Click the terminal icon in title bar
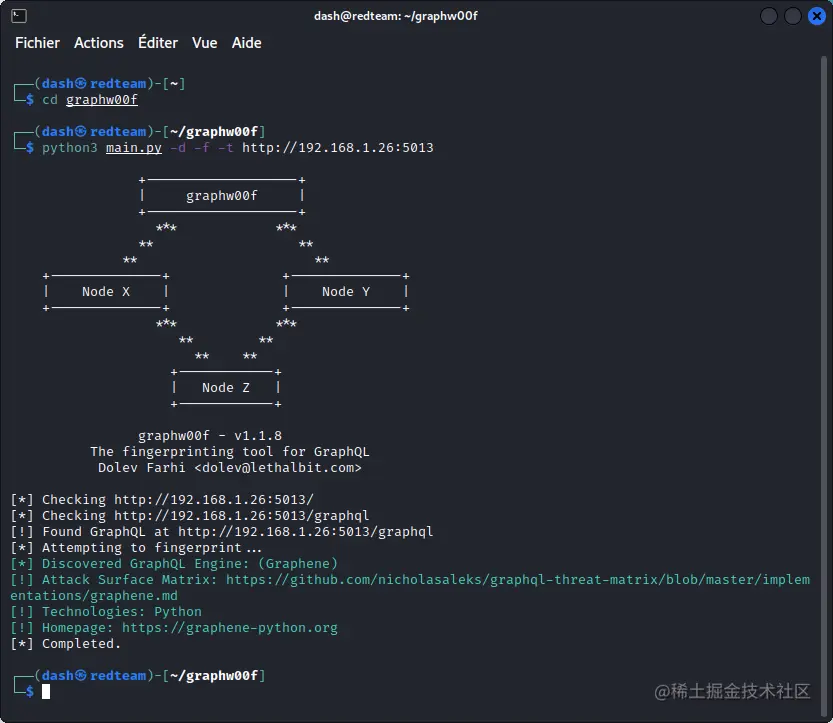Image resolution: width=833 pixels, height=723 pixels. [x=19, y=16]
